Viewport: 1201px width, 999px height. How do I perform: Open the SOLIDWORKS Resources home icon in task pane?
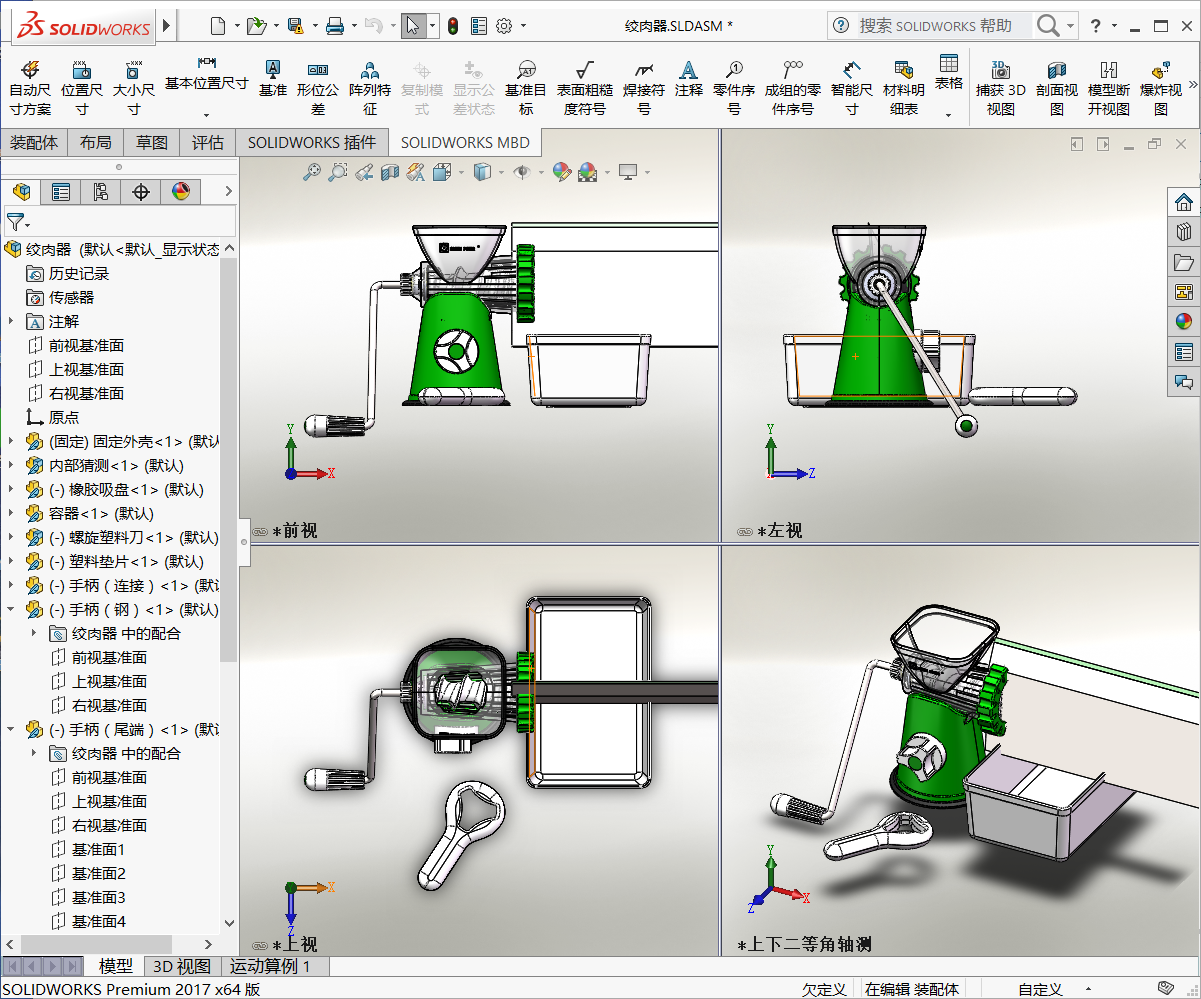[1184, 202]
